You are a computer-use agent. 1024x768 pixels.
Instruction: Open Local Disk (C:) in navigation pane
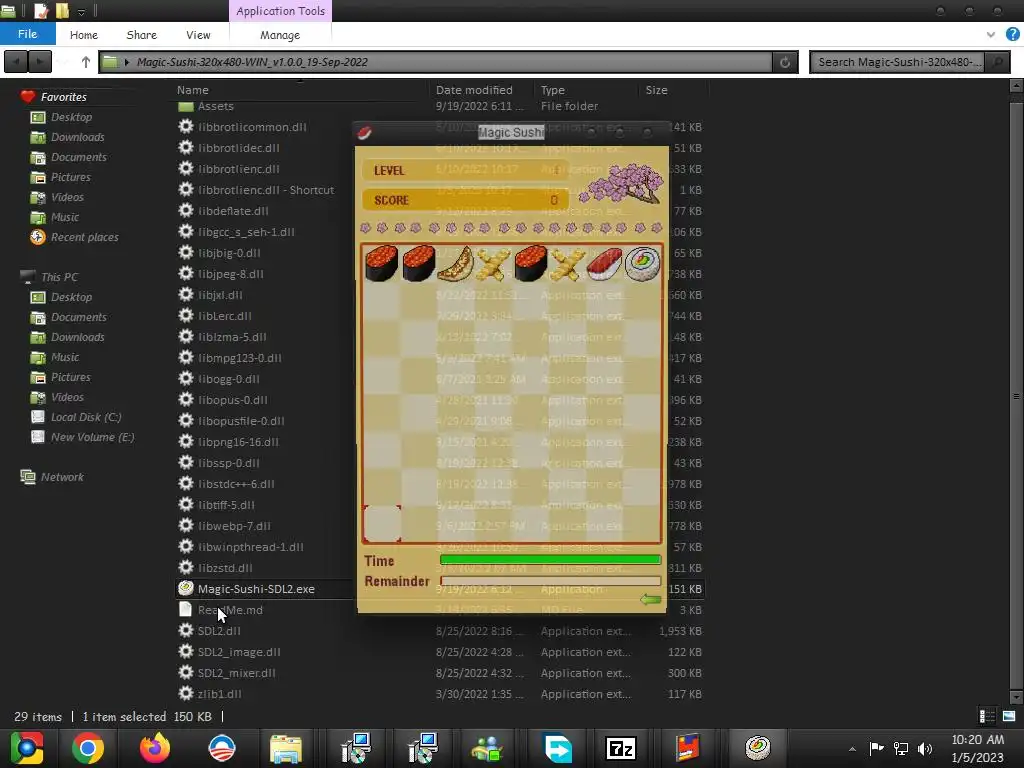[86, 417]
